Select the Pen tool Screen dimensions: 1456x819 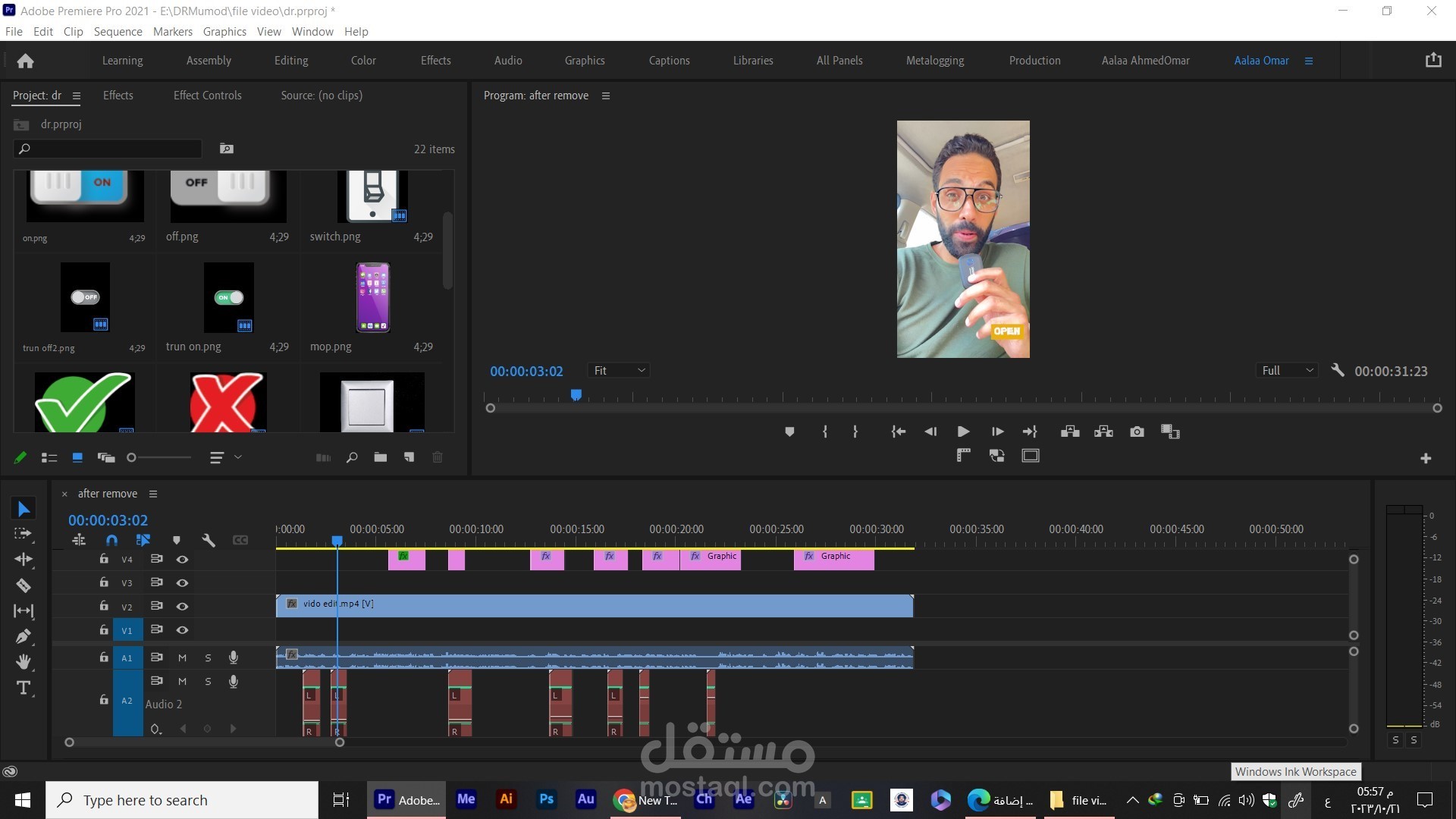(24, 636)
